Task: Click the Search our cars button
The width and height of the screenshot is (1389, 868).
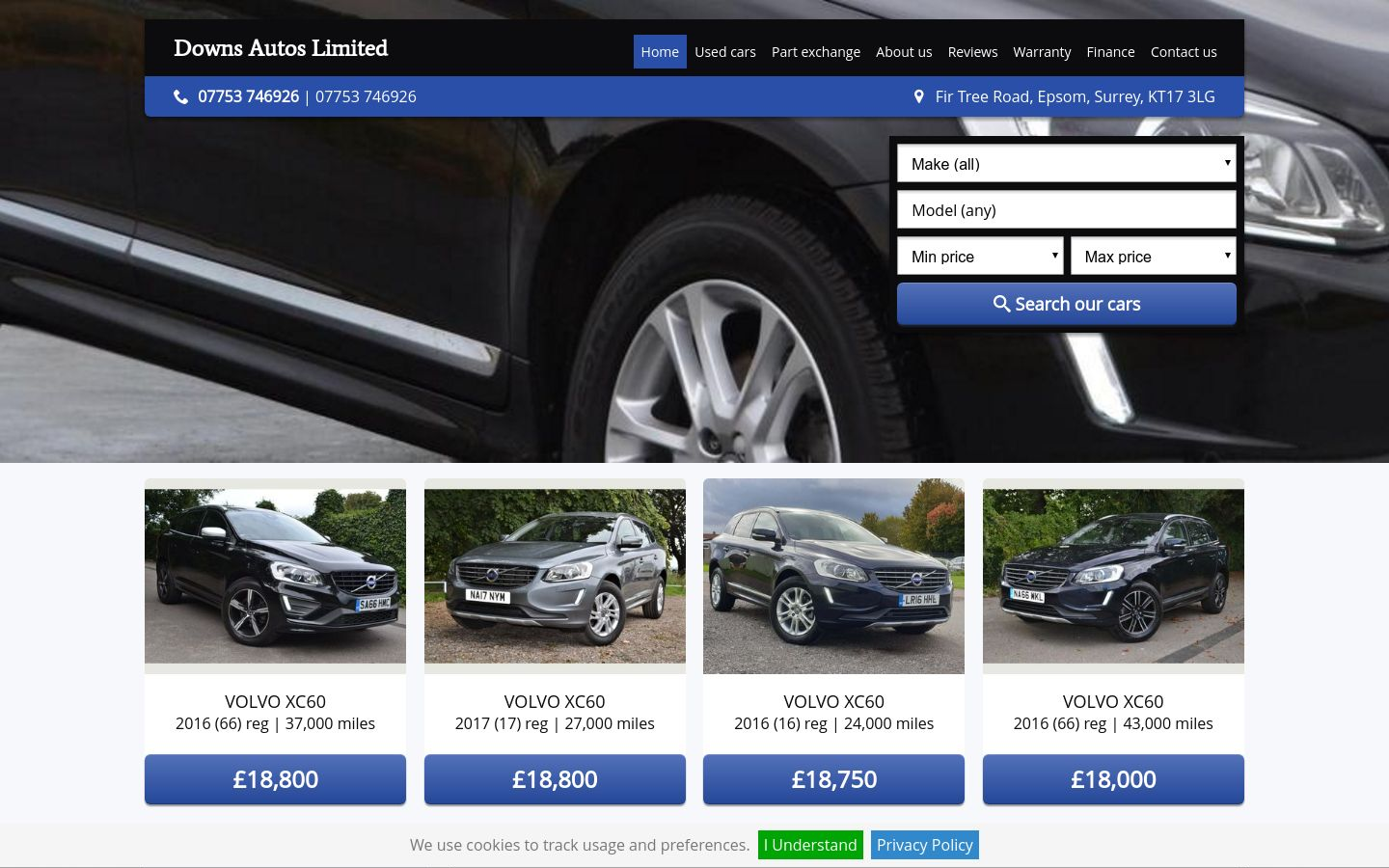Action: [1067, 304]
